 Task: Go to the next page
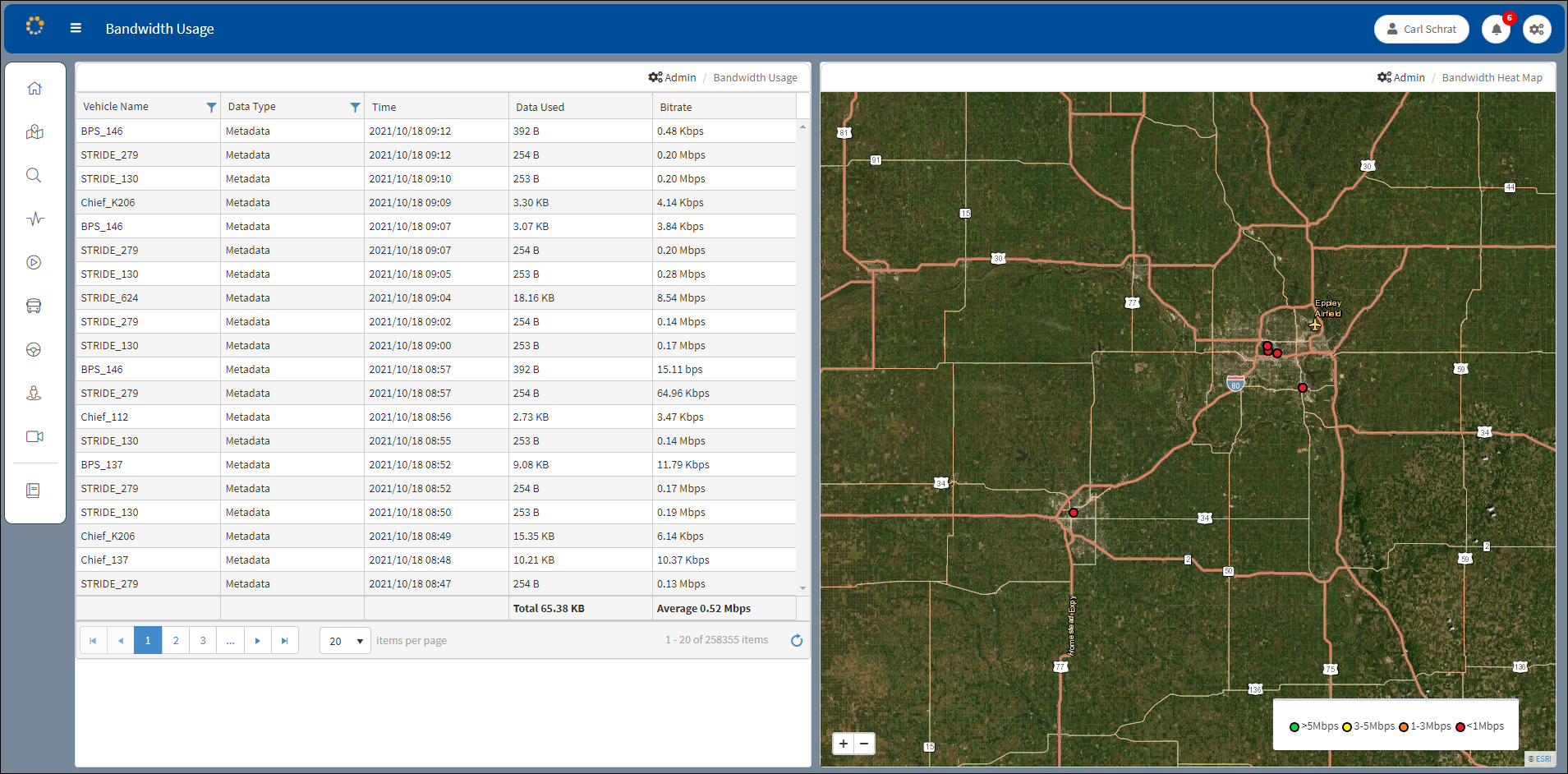point(257,640)
